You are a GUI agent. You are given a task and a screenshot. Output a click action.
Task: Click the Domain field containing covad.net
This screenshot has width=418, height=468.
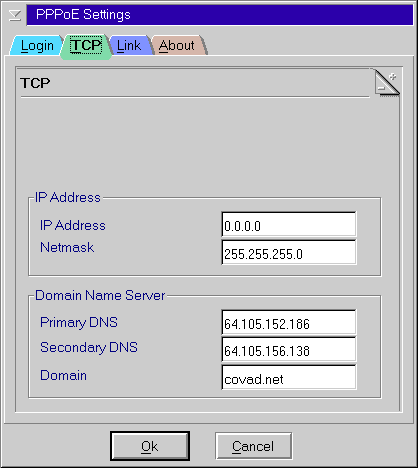coord(289,377)
